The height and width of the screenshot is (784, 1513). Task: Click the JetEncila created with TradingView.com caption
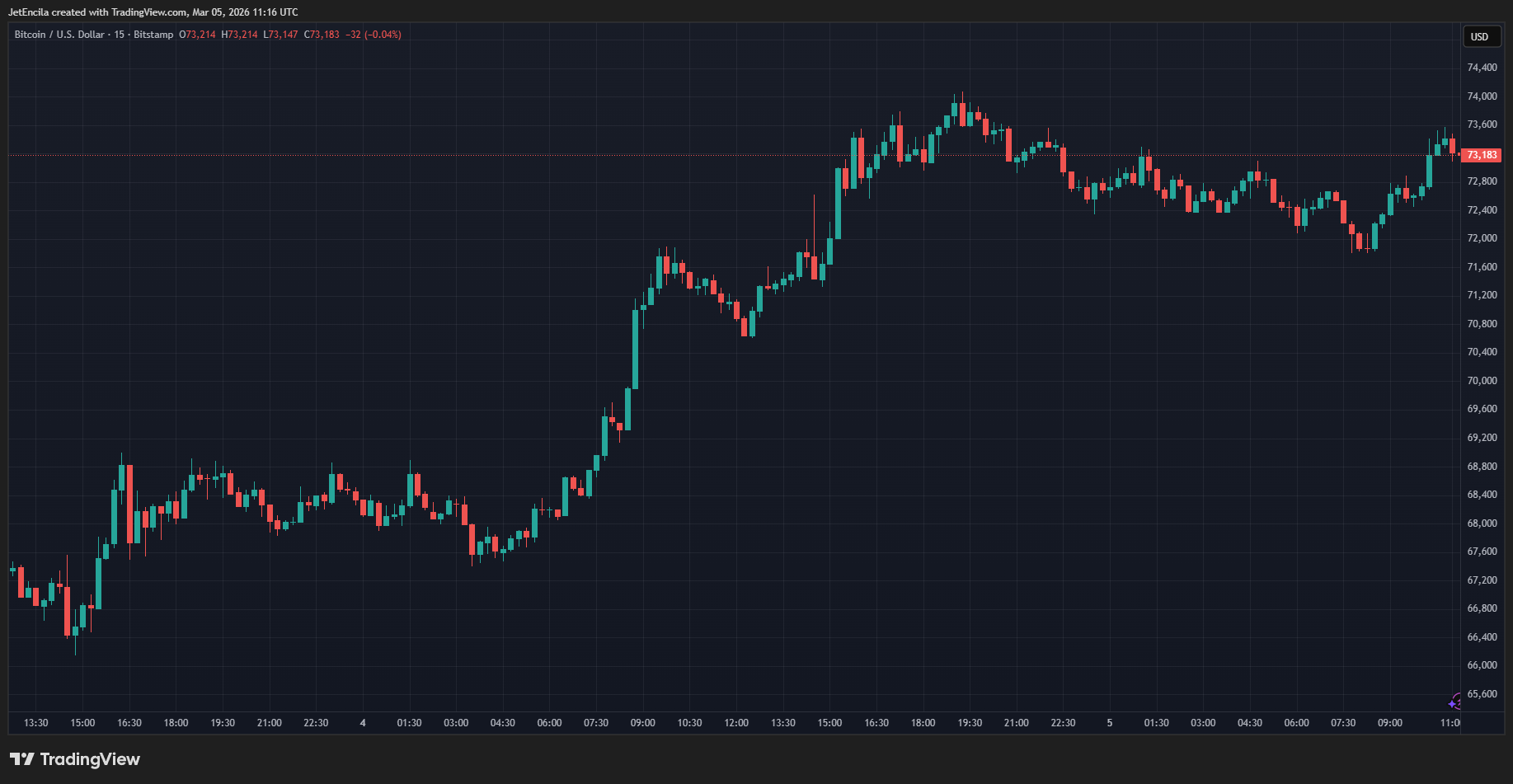point(153,12)
